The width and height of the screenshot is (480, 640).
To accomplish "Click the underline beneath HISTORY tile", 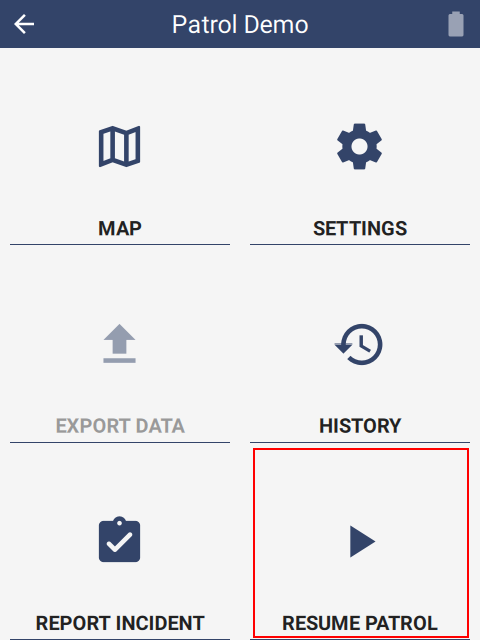I will 360,442.
